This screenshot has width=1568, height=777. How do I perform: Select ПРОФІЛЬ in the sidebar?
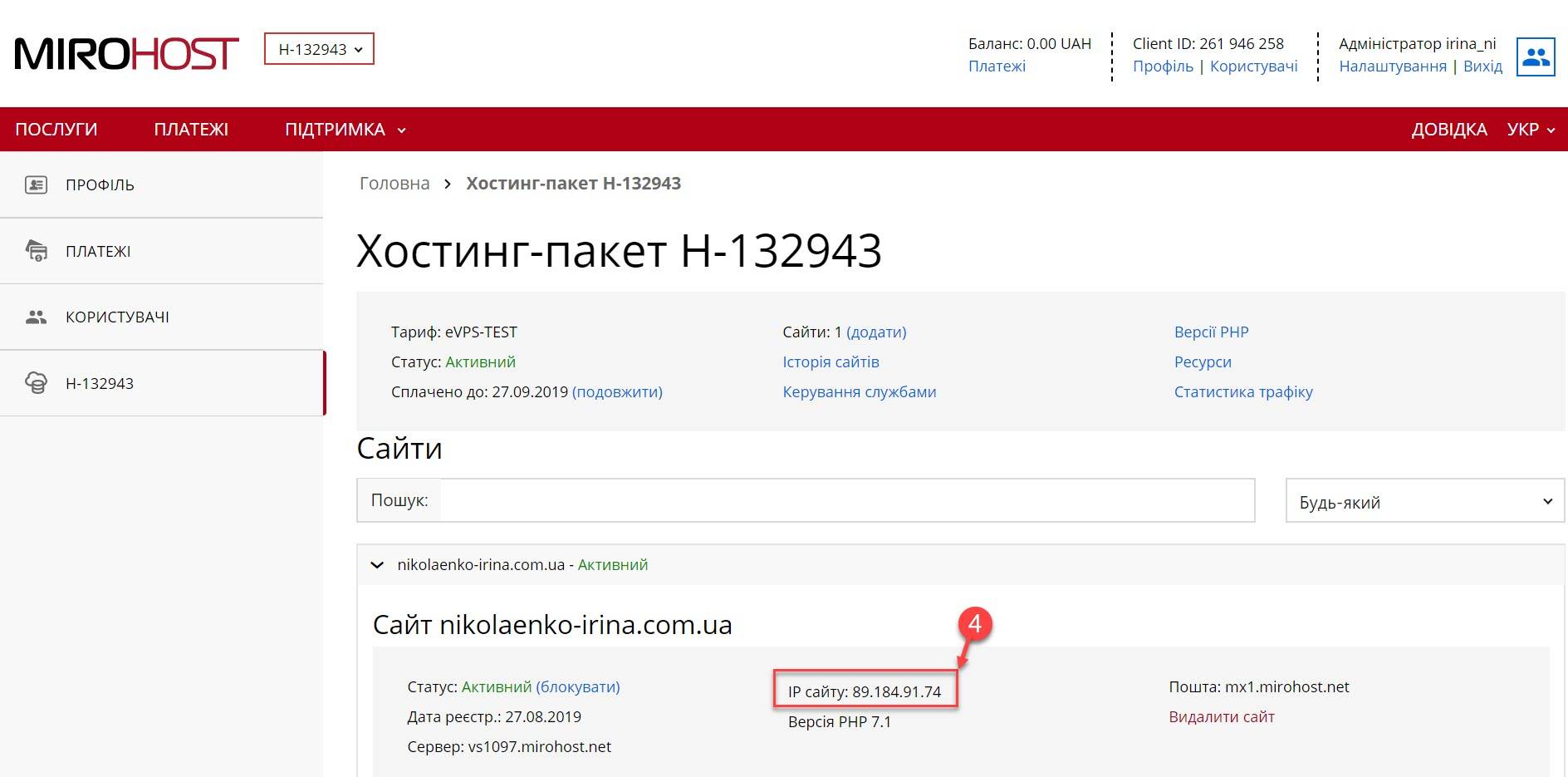click(100, 185)
